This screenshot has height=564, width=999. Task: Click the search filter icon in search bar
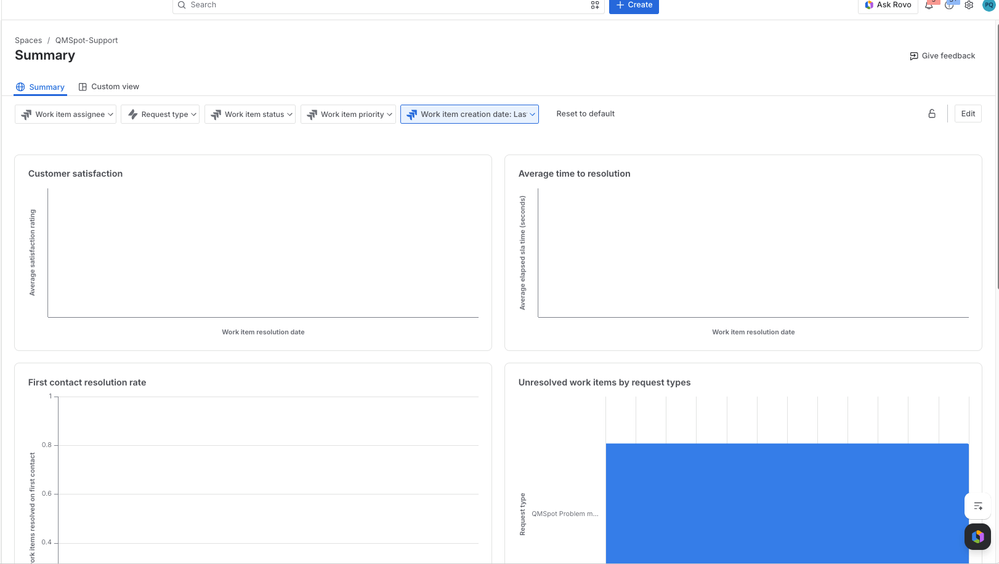click(594, 5)
